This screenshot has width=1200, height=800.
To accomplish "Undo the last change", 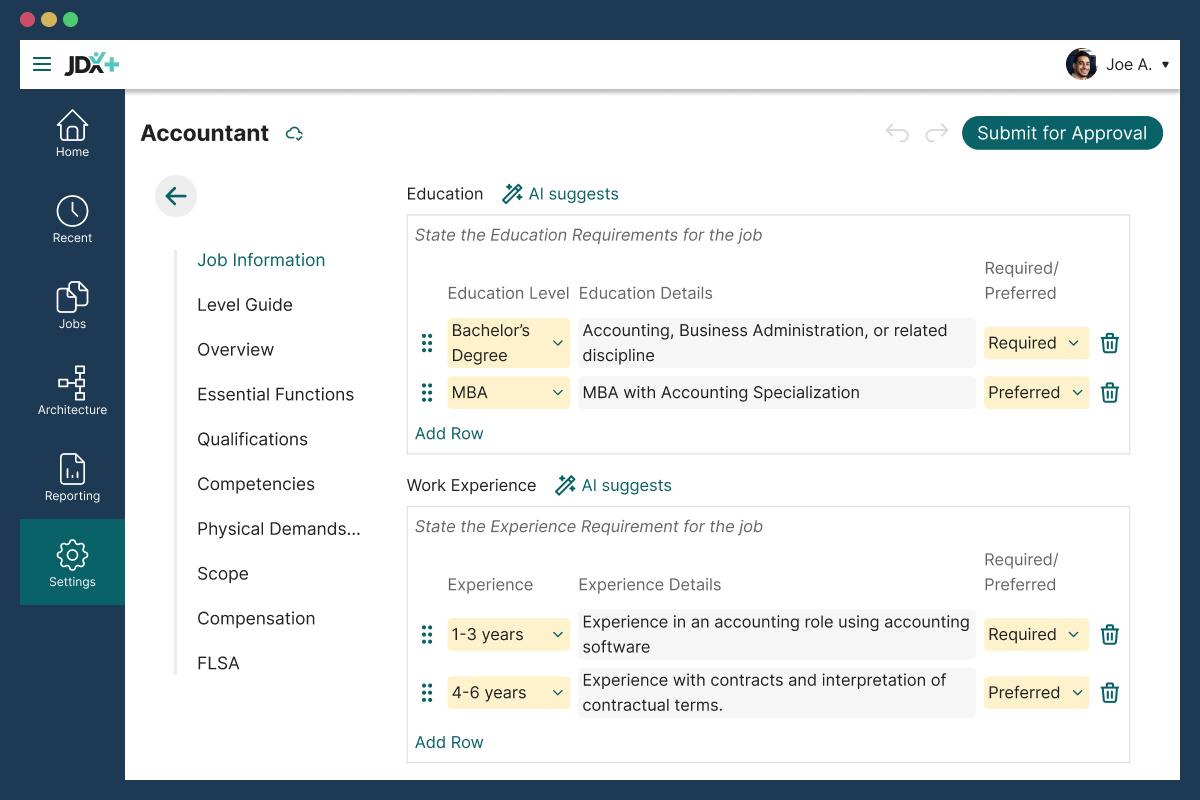I will 897,132.
